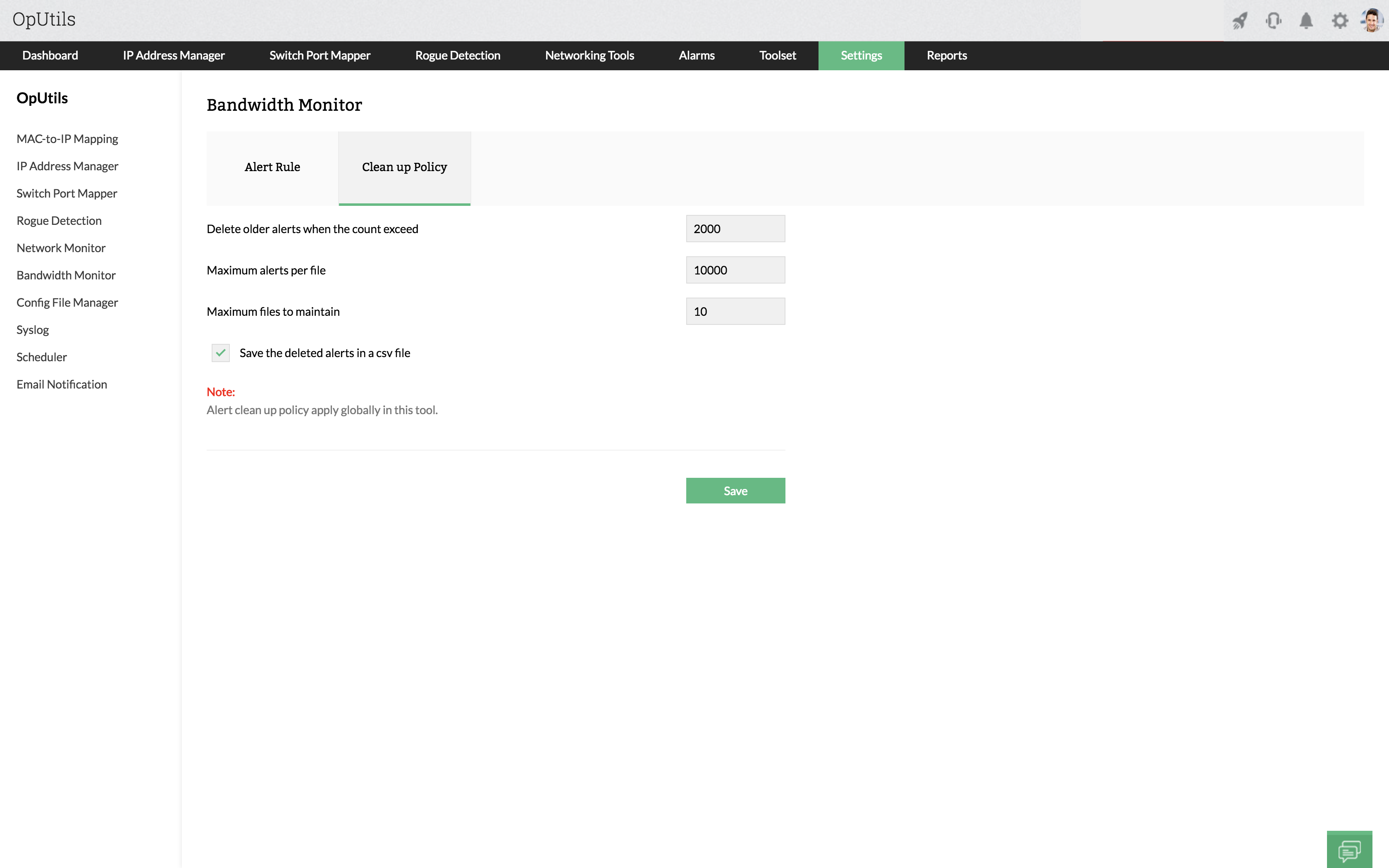Image resolution: width=1389 pixels, height=868 pixels.
Task: Open Email Notification in sidebar
Action: tap(62, 384)
